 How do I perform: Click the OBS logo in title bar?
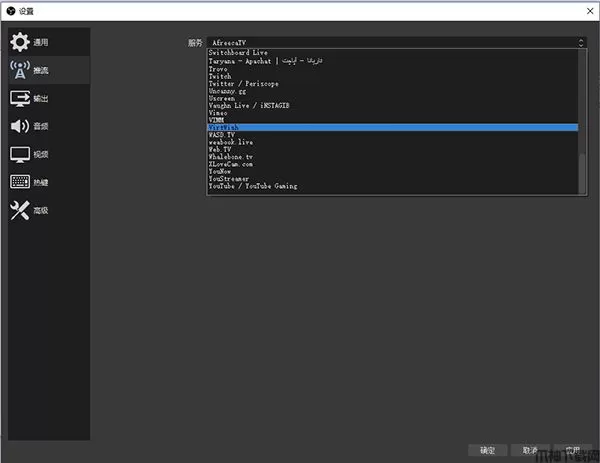[x=9, y=9]
